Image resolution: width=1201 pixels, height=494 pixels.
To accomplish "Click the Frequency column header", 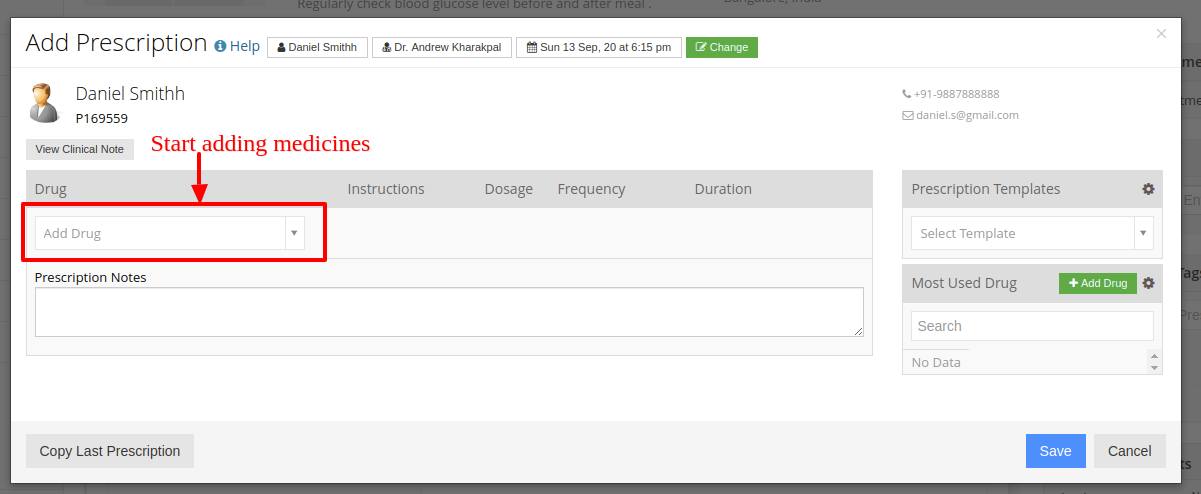I will (592, 189).
